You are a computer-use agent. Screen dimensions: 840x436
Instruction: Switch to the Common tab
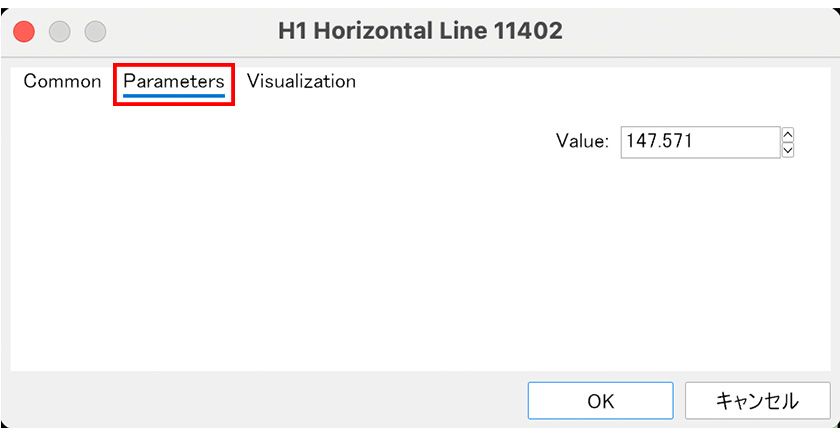(62, 82)
